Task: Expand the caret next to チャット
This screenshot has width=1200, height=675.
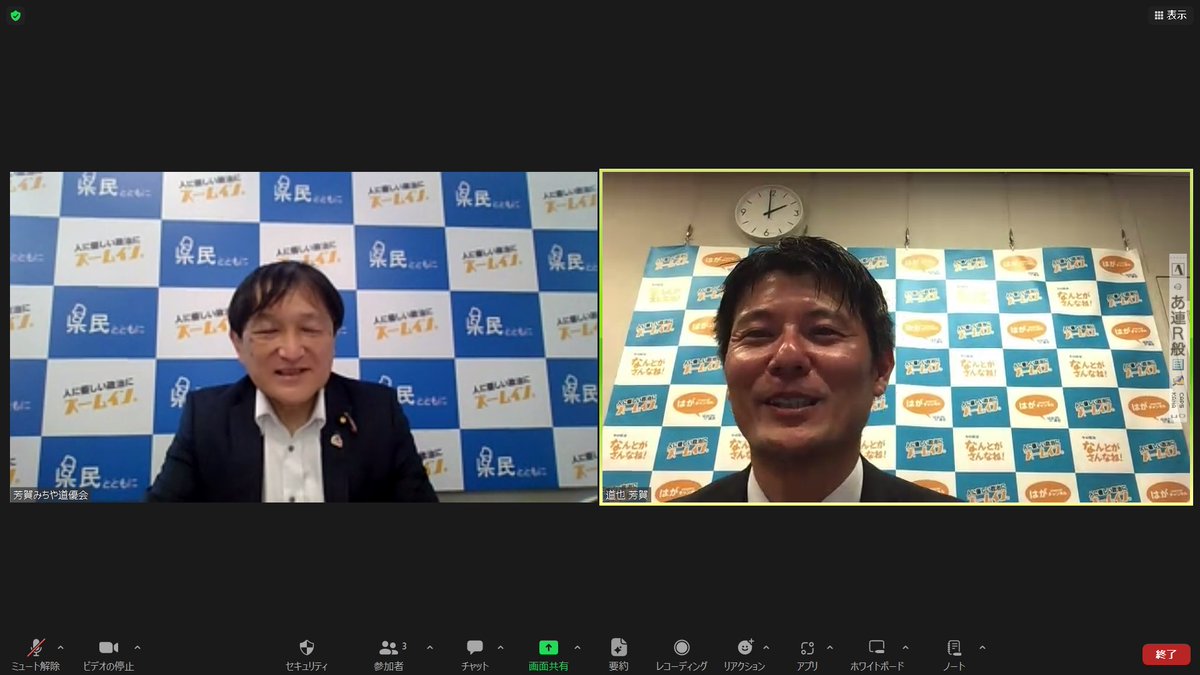Action: (x=500, y=647)
